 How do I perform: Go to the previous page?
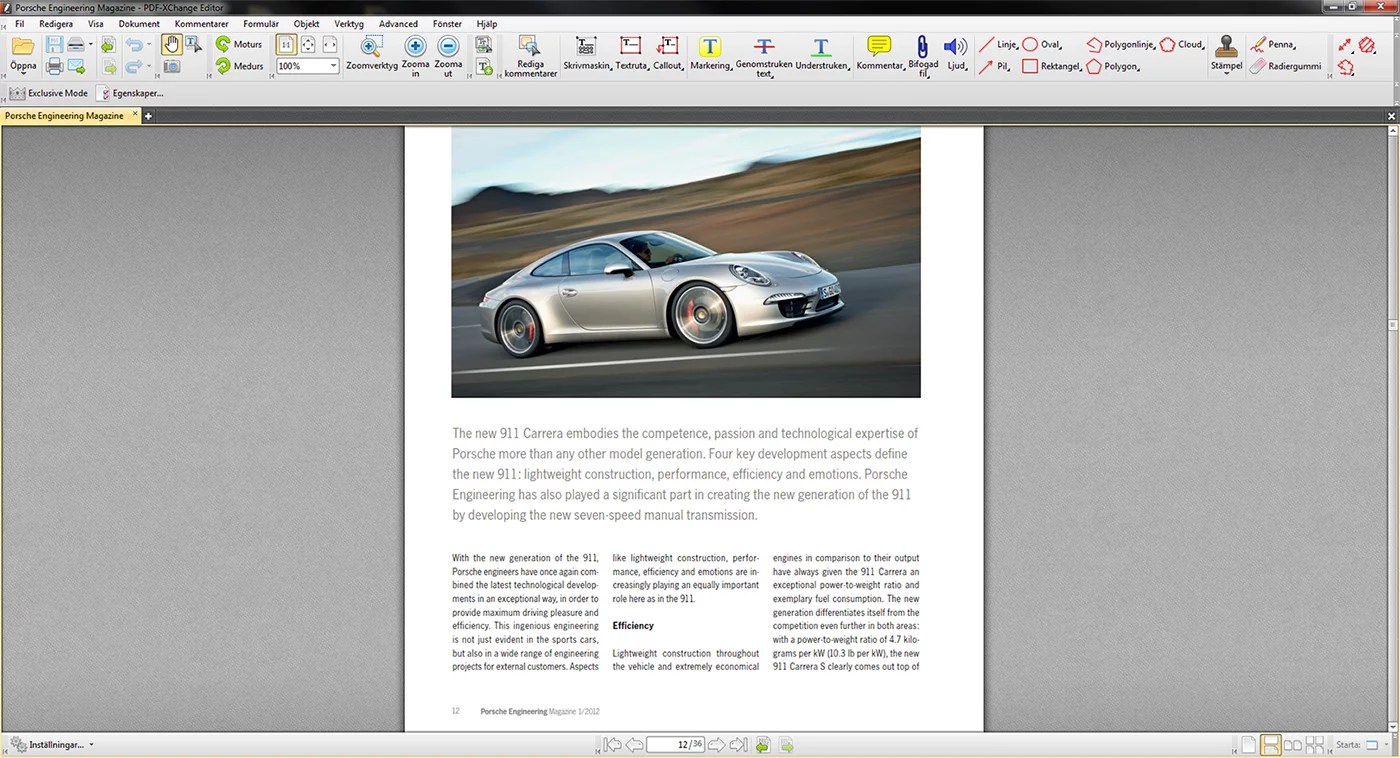pos(634,745)
